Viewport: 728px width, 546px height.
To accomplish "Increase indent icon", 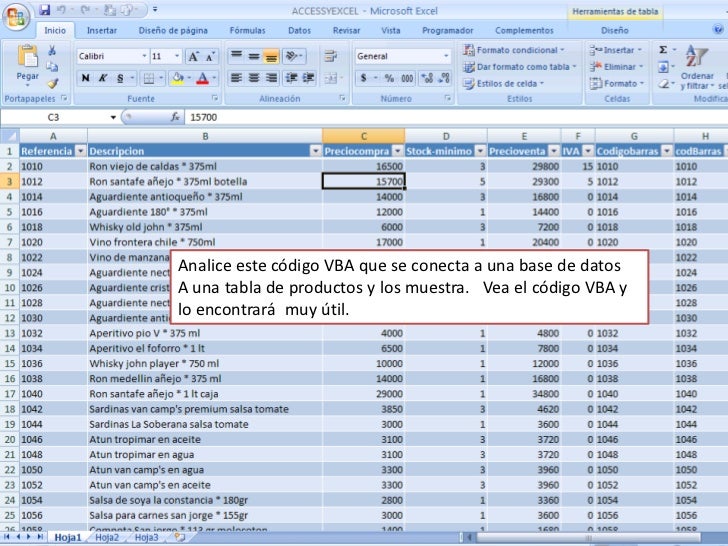I will click(x=308, y=78).
